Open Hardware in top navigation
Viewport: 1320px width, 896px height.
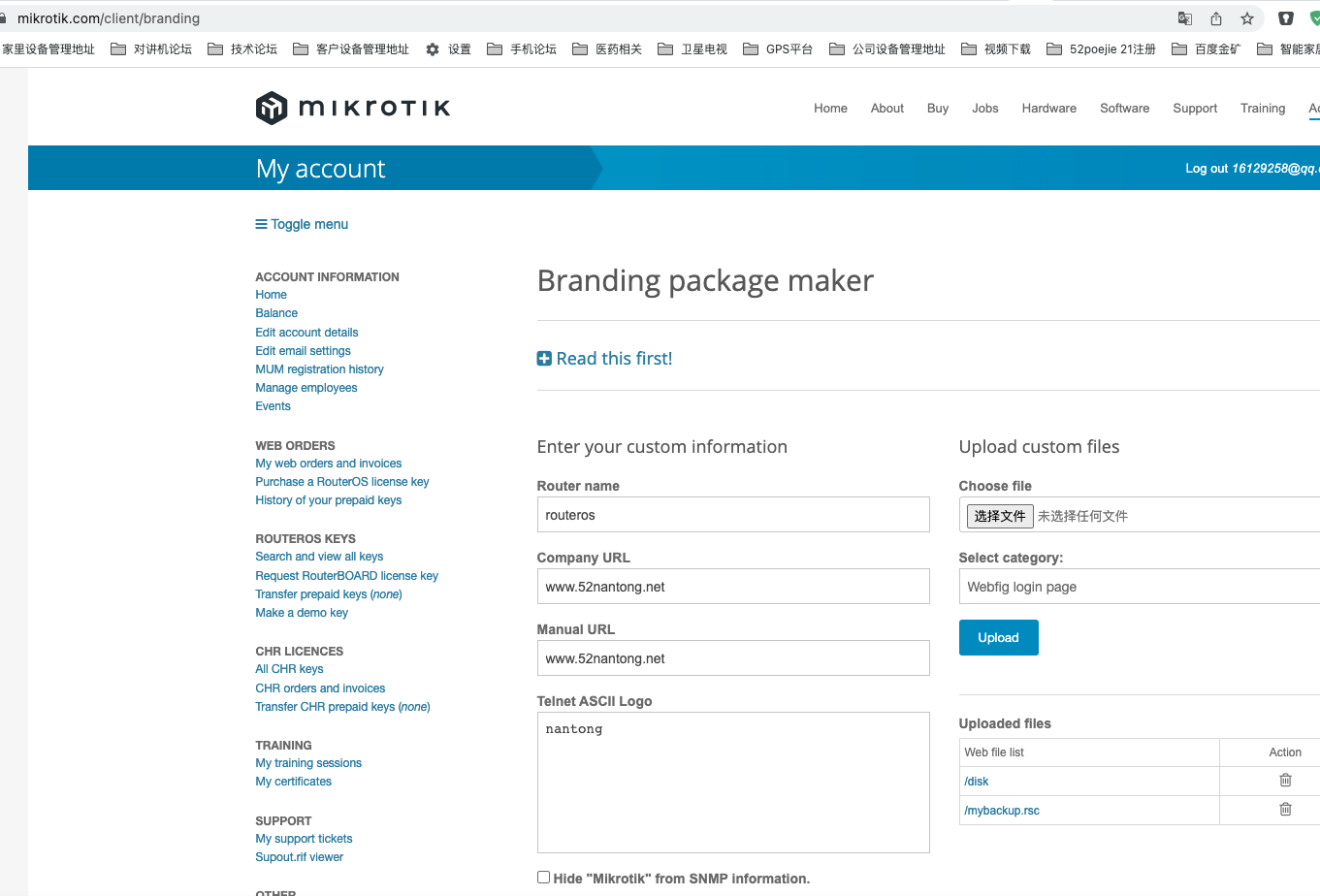tap(1049, 109)
